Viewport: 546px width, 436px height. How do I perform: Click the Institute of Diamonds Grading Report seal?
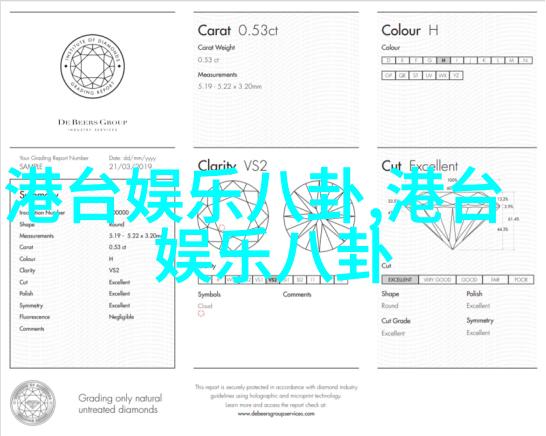click(x=92, y=66)
